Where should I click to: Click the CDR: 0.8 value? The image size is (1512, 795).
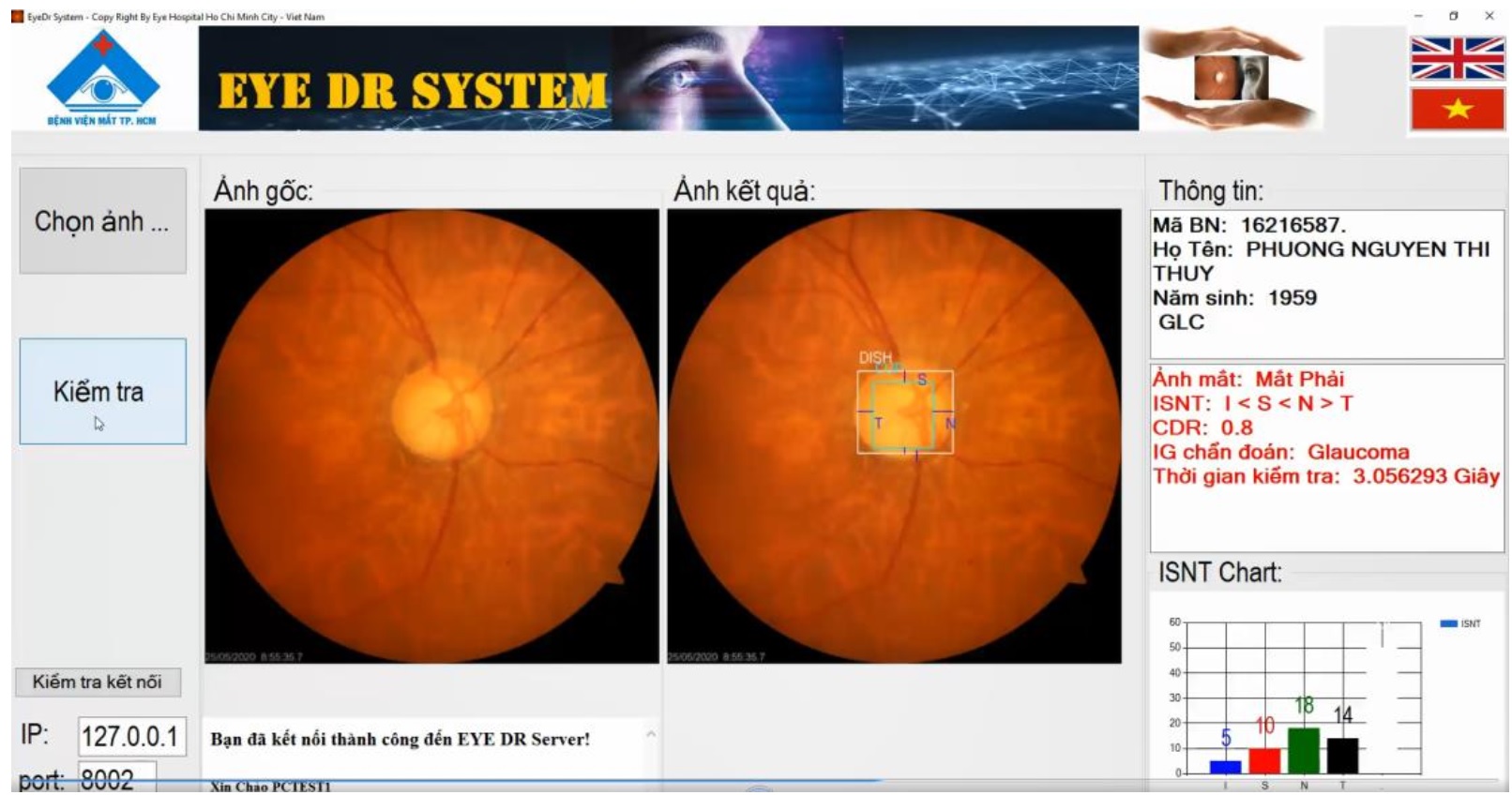[x=1236, y=427]
